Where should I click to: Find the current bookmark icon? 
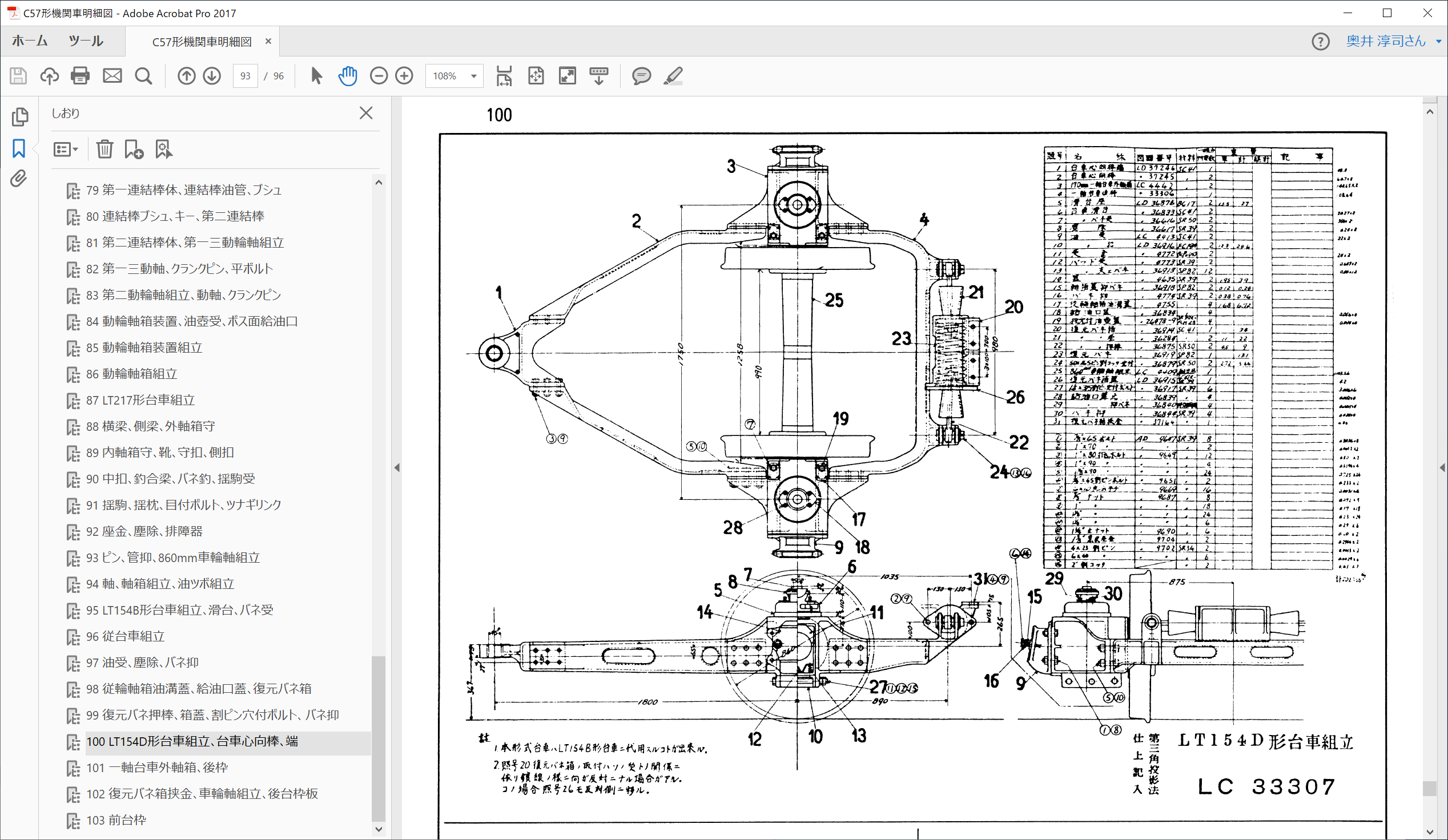[164, 150]
